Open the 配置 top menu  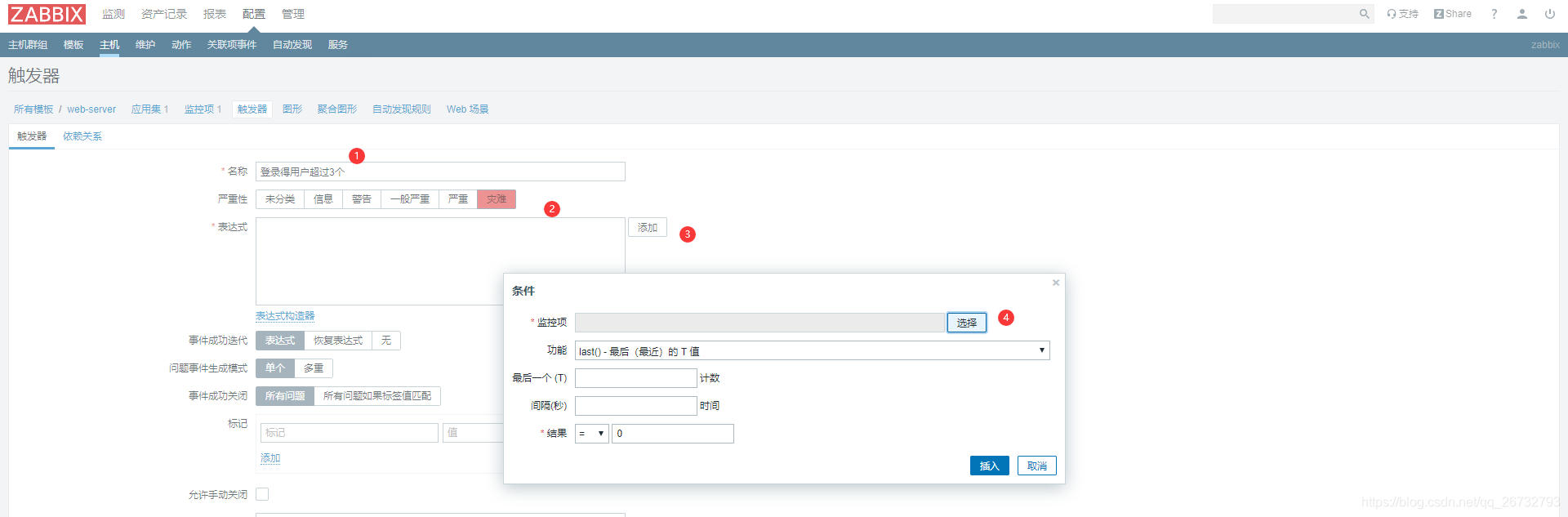point(254,14)
